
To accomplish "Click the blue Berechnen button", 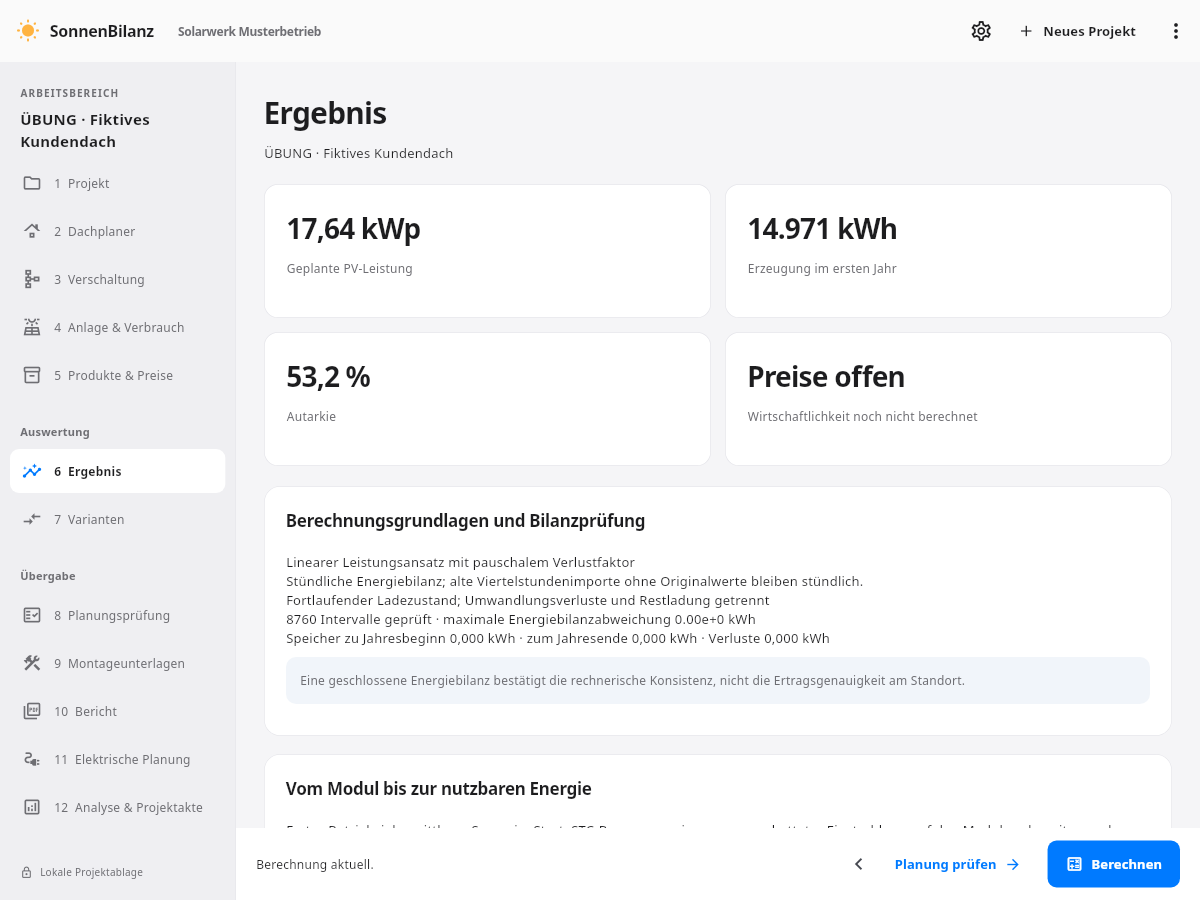I will 1114,864.
